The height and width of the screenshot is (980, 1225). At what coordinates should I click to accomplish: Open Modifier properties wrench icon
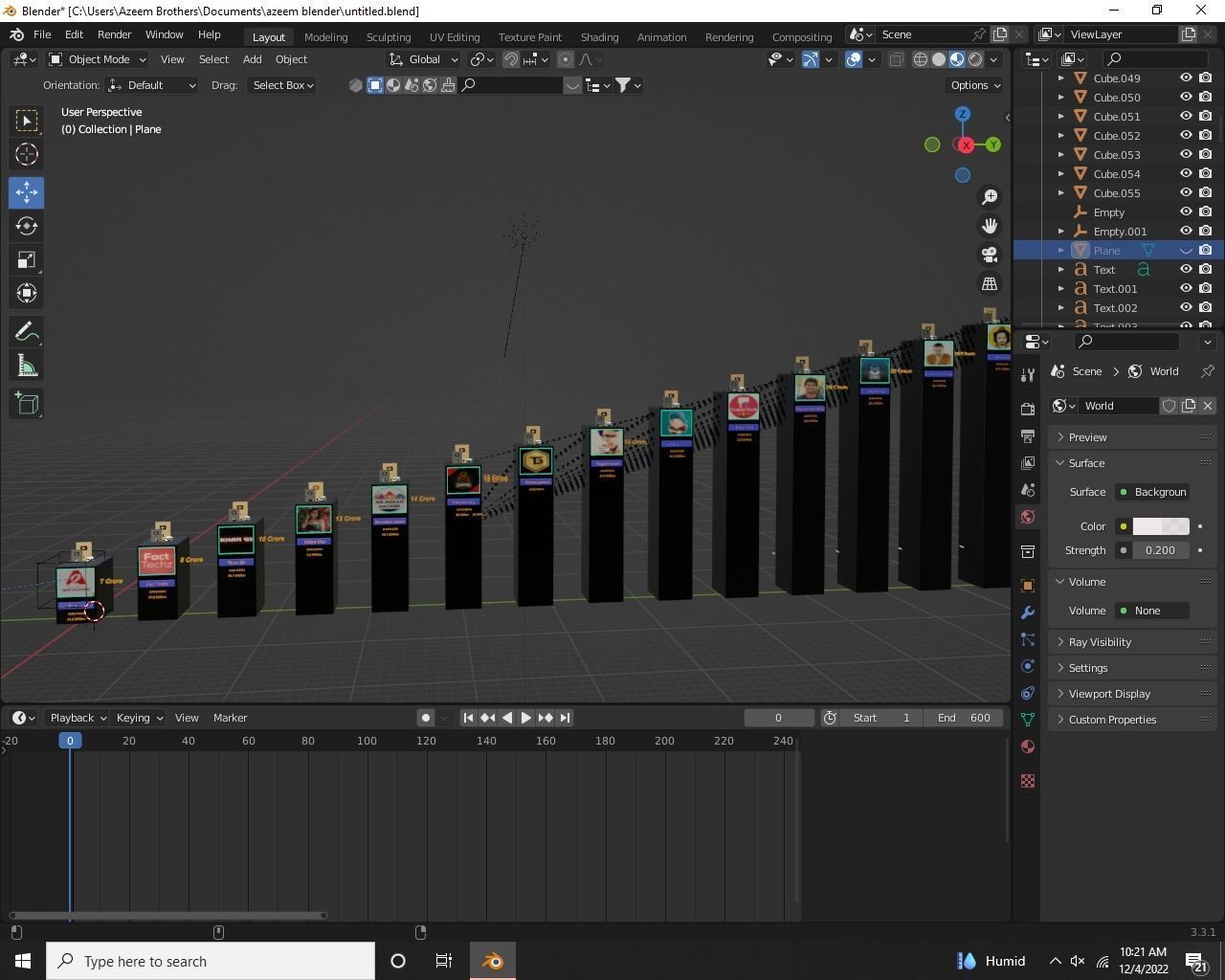(x=1028, y=612)
